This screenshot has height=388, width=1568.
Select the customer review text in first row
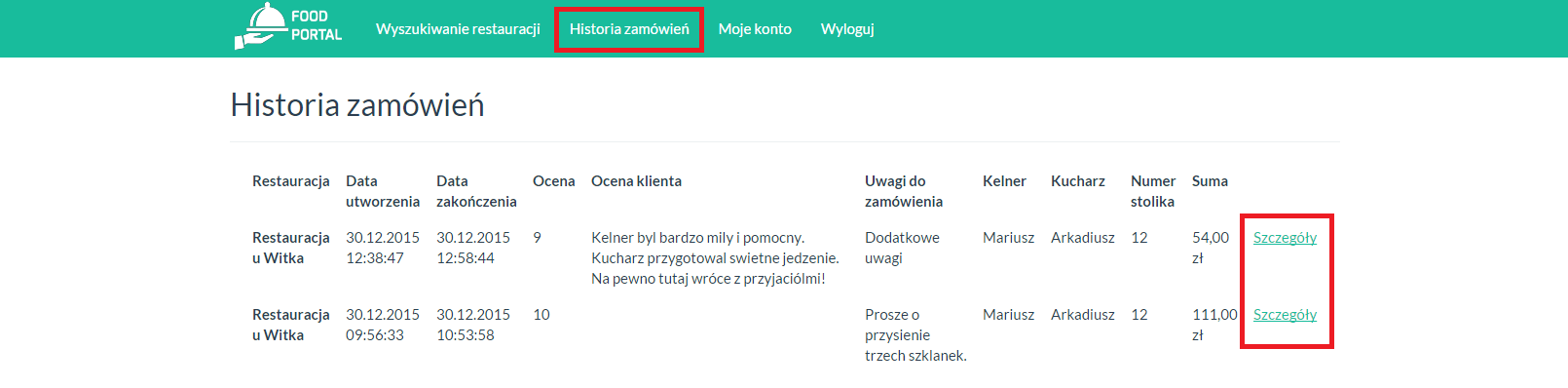(x=715, y=258)
